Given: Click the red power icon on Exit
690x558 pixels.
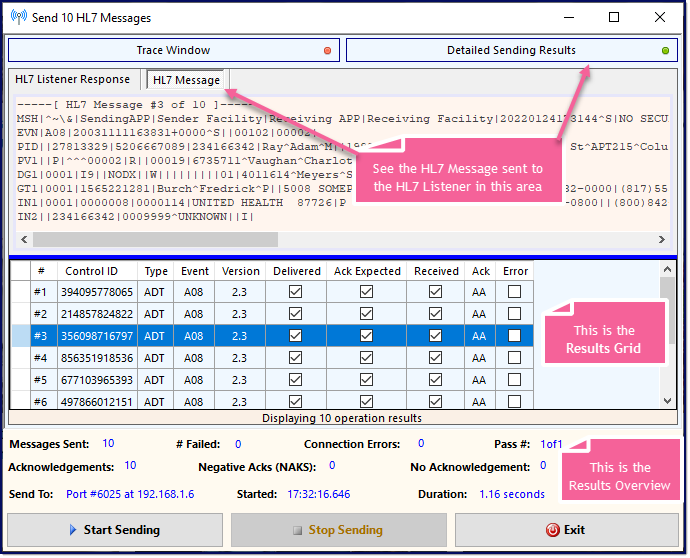Looking at the screenshot, I should coord(553,530).
